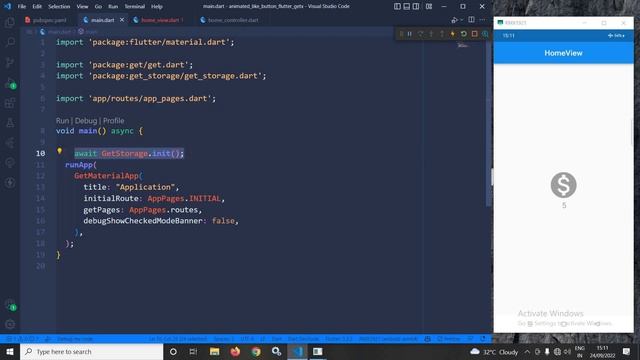
Task: Open the Accounts icon in activity bar
Action: pyautogui.click(x=10, y=304)
